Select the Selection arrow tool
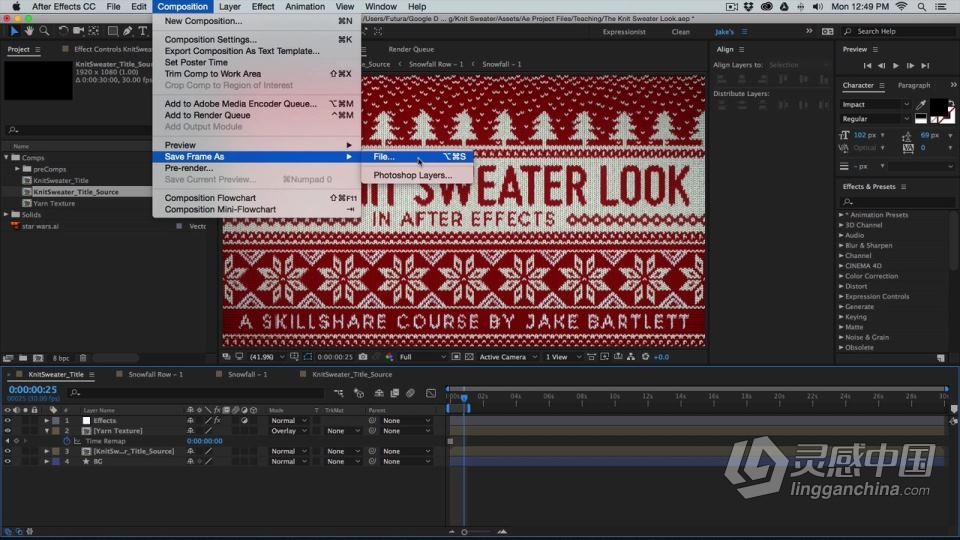The height and width of the screenshot is (540, 960). (13, 31)
